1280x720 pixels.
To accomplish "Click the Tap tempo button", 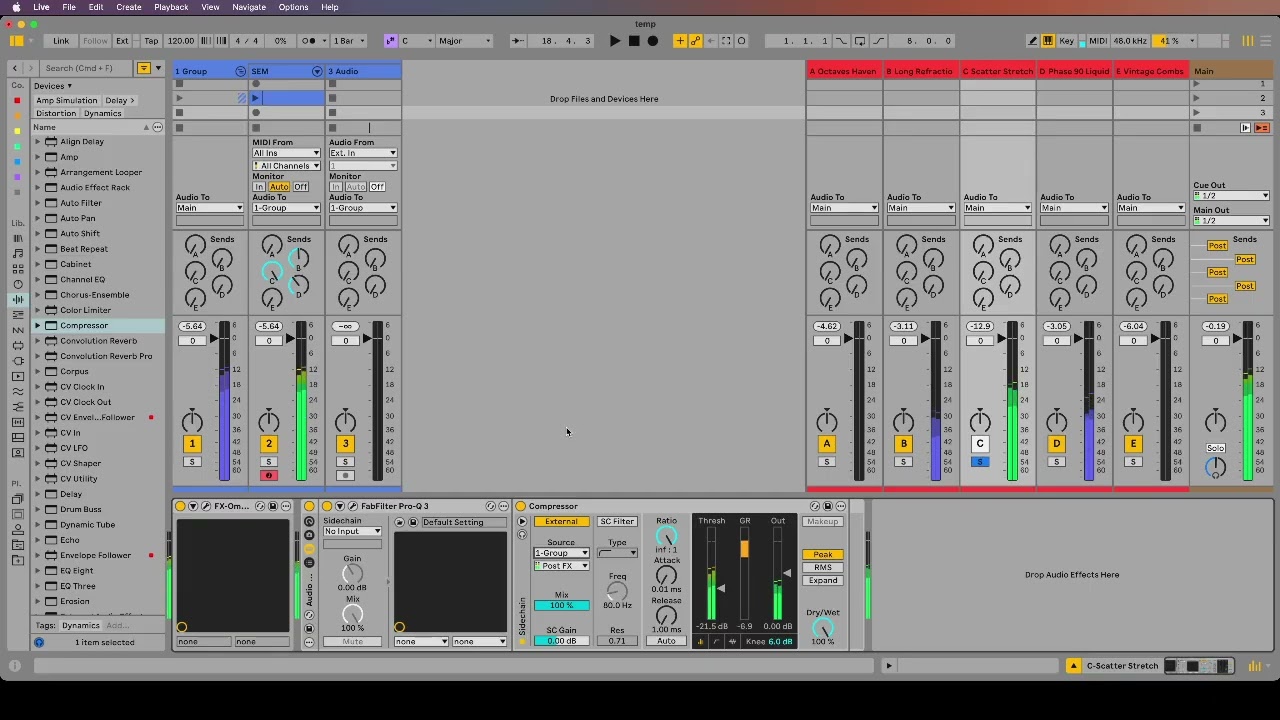I will pyautogui.click(x=151, y=41).
